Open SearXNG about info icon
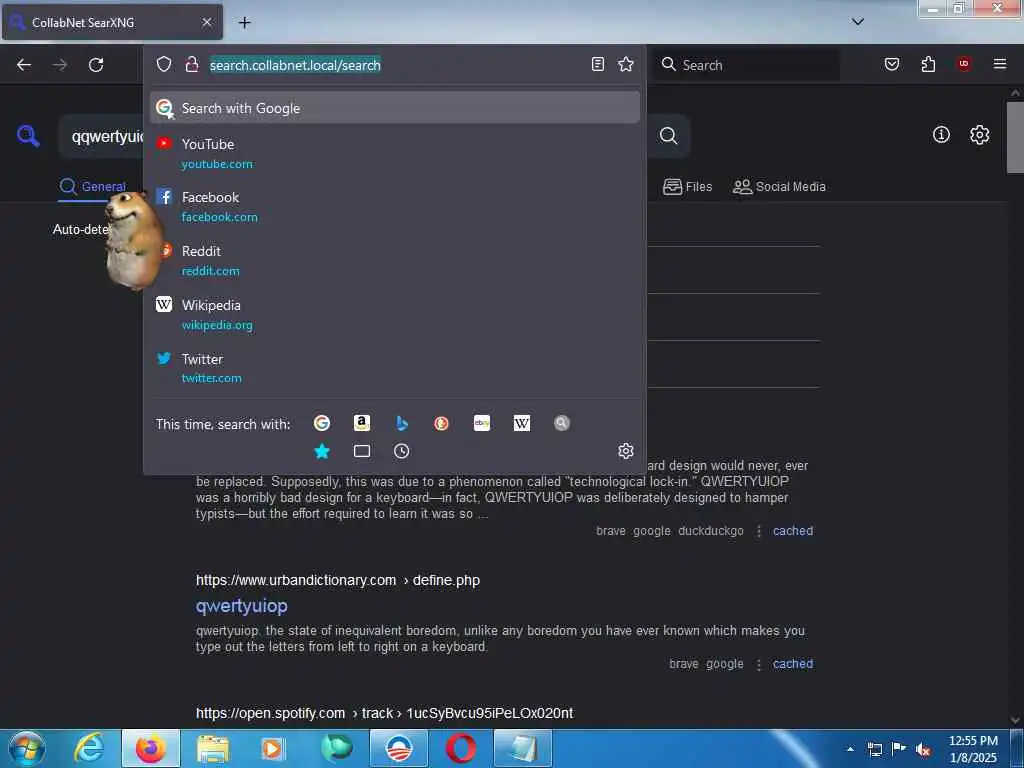This screenshot has width=1024, height=768. 941,135
